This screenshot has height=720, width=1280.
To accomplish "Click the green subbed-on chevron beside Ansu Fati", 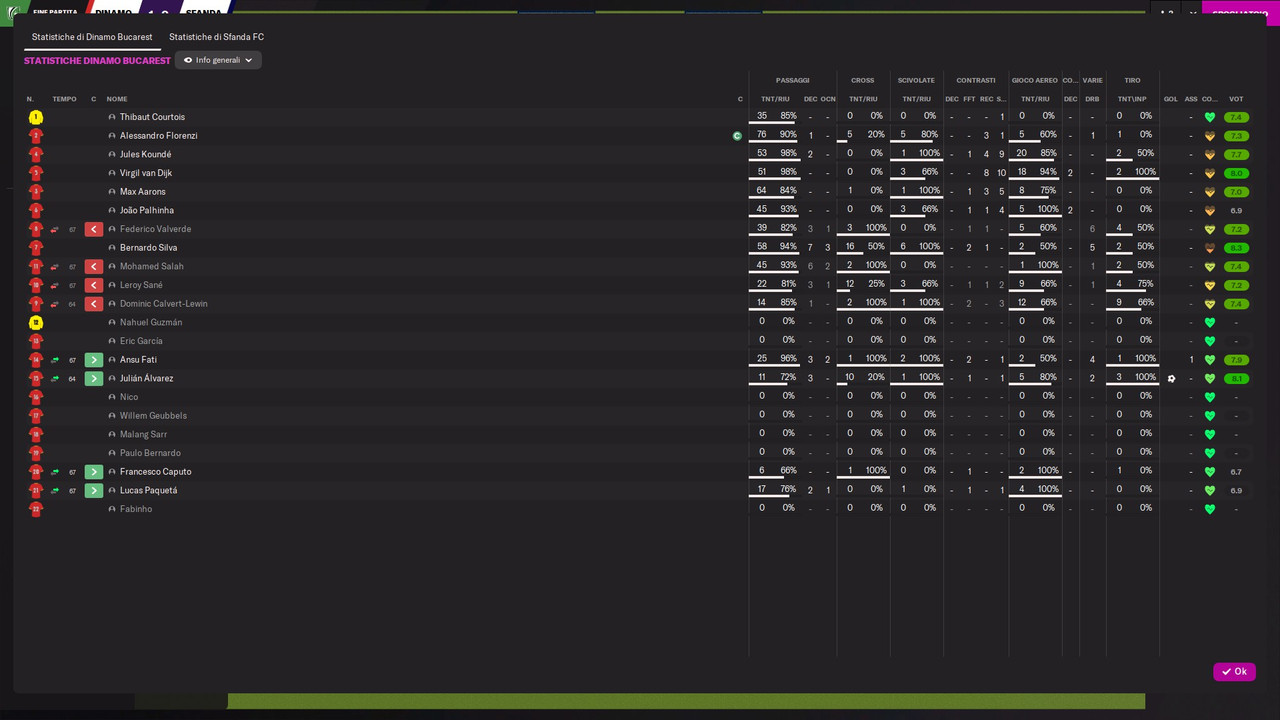I will tap(94, 360).
